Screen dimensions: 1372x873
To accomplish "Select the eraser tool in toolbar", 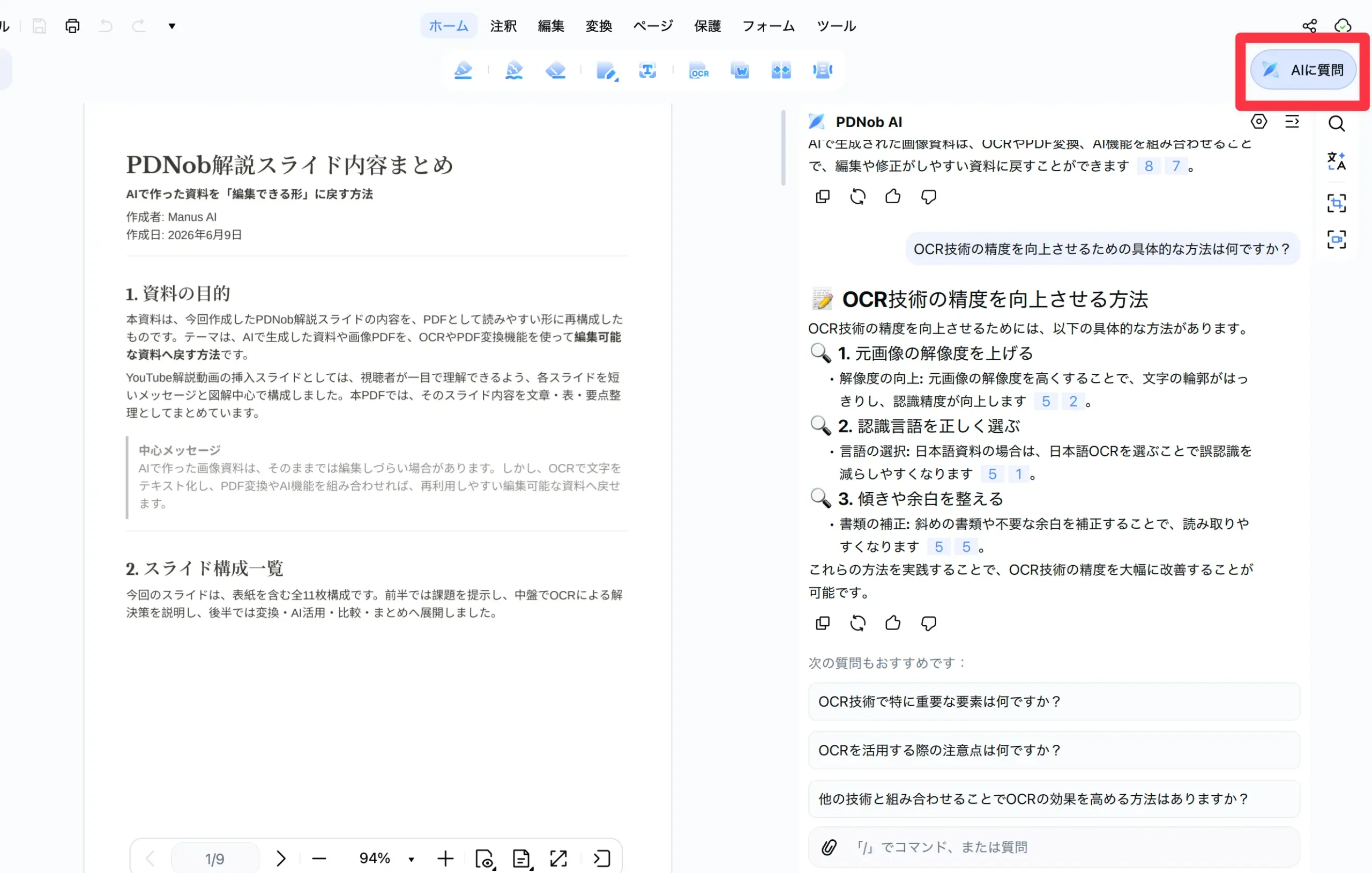I will (556, 71).
